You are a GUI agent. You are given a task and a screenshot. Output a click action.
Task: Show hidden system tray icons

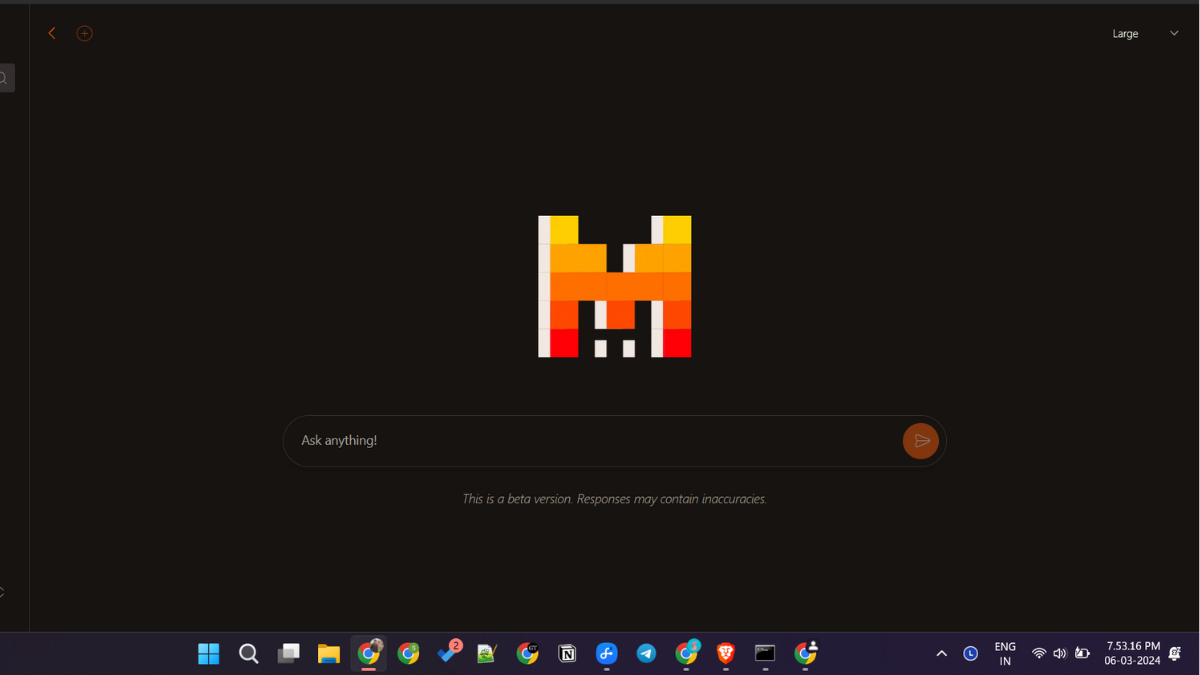tap(941, 654)
